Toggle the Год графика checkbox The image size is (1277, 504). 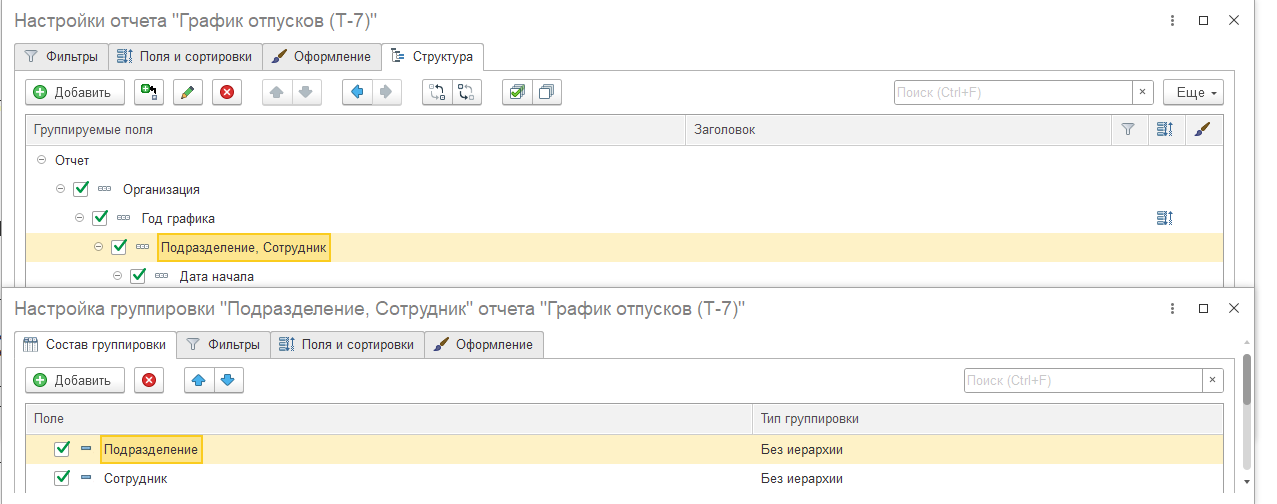[x=100, y=218]
